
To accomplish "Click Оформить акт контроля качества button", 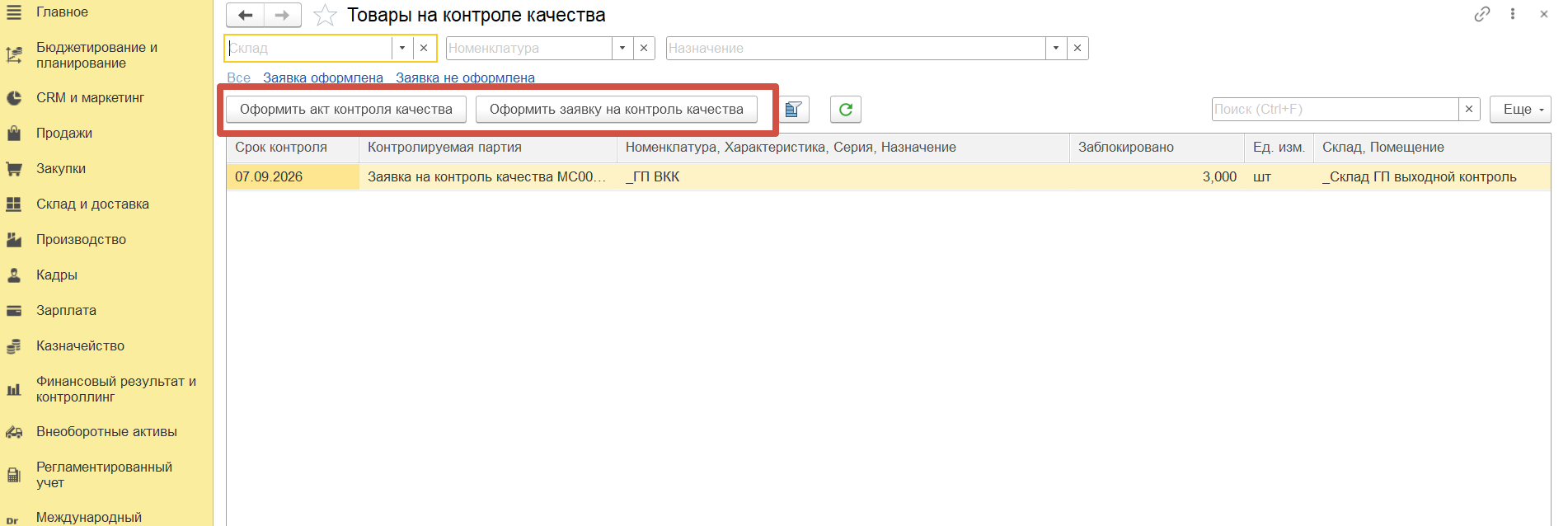I will [346, 110].
